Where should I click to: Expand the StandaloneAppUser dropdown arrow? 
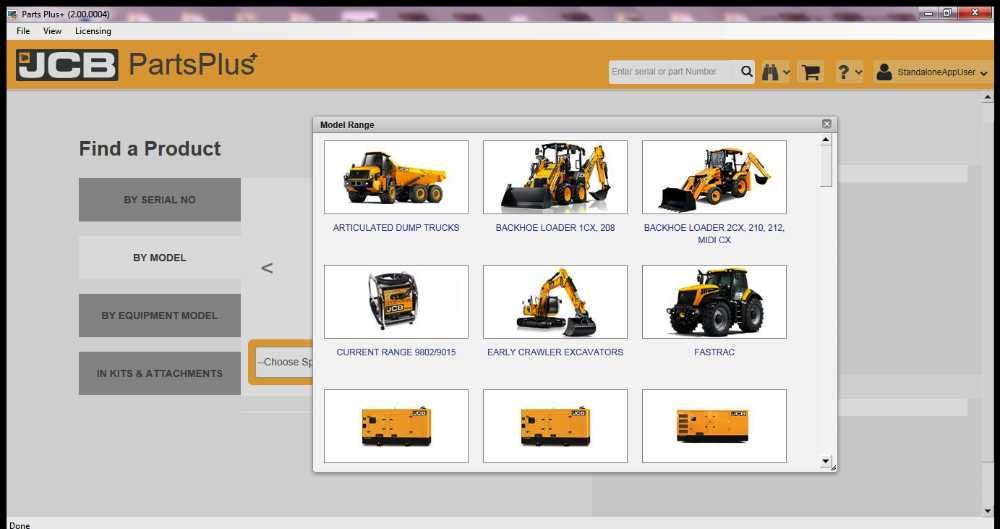(x=984, y=73)
